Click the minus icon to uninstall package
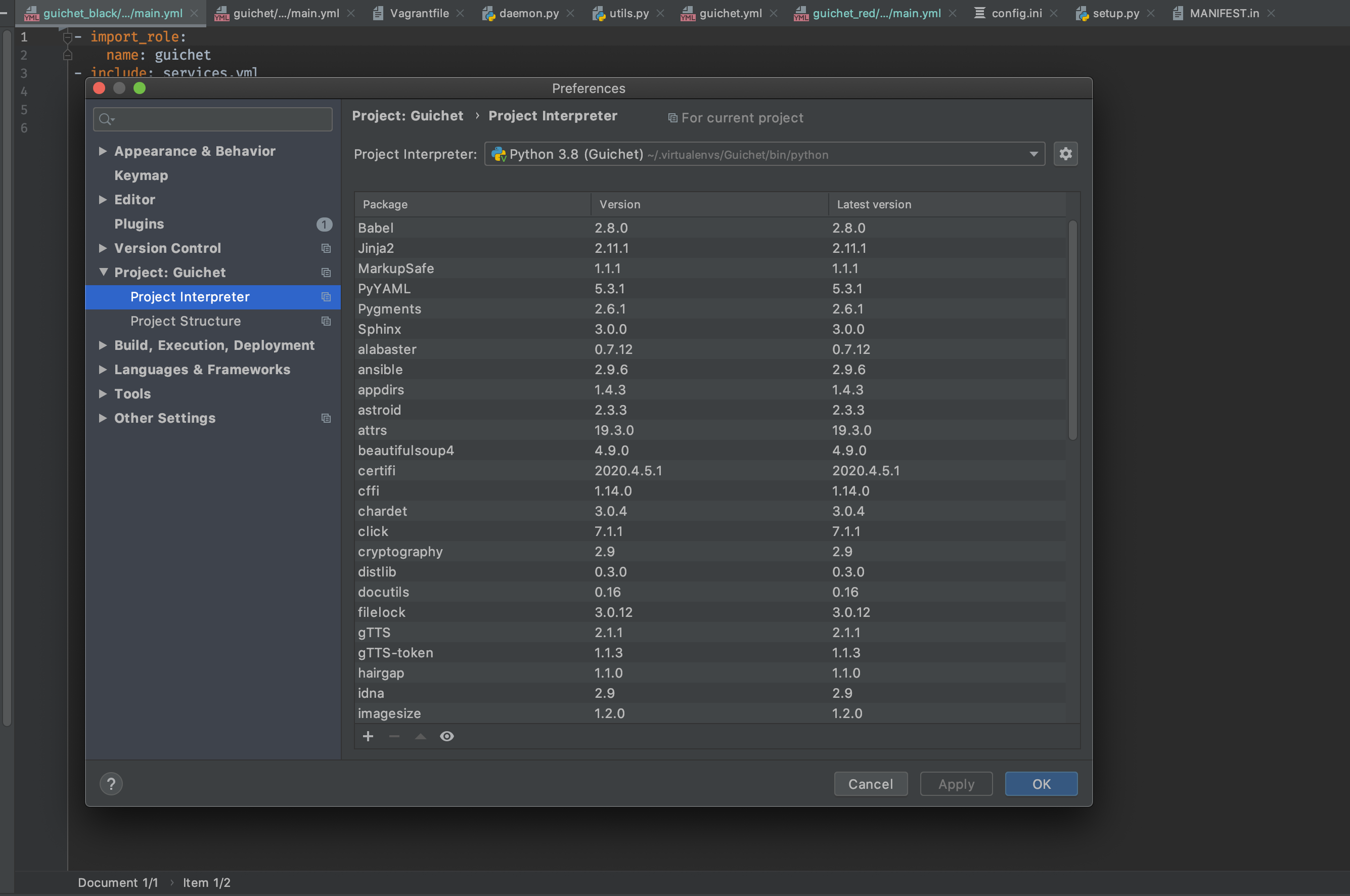Screen dimensions: 1350x896 [x=394, y=736]
